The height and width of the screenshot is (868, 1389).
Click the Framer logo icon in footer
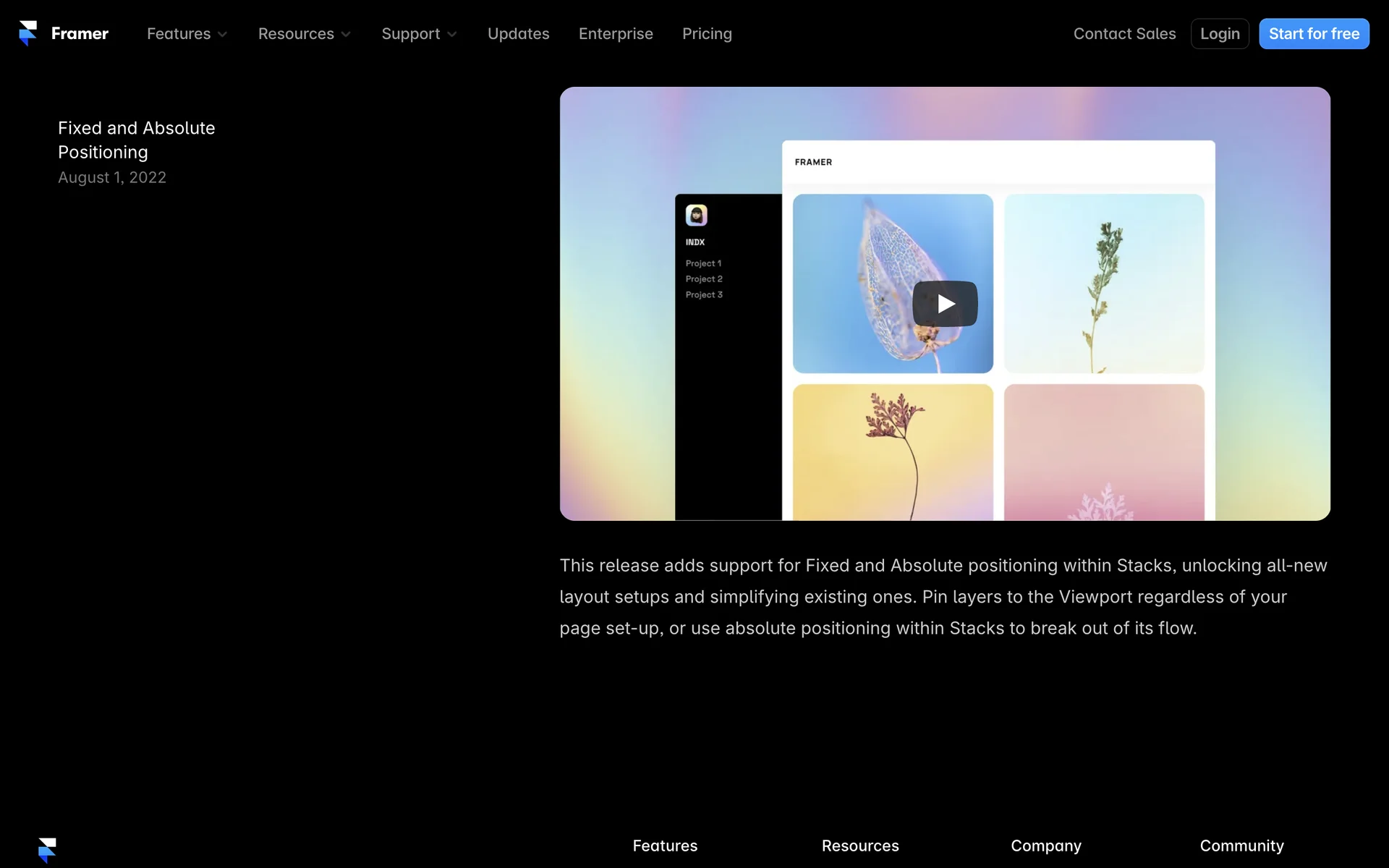[47, 850]
